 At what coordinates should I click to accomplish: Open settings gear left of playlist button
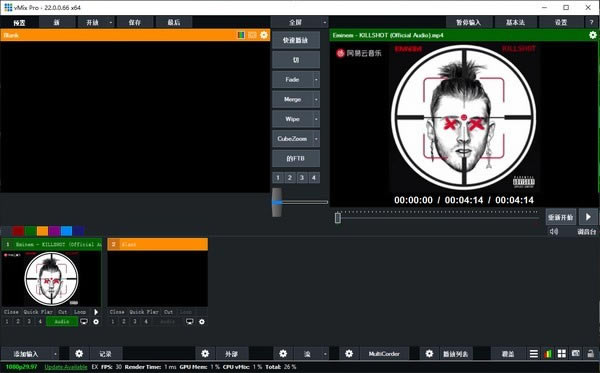coord(429,353)
